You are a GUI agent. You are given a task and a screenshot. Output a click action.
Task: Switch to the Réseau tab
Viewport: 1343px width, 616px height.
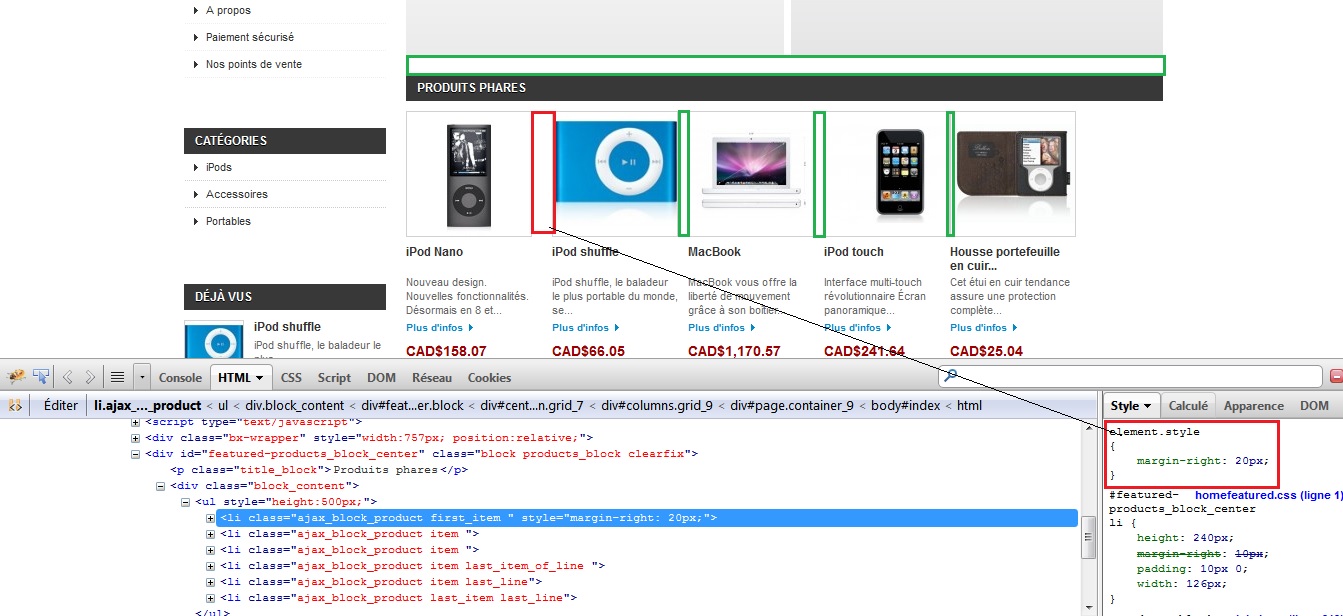click(x=432, y=377)
